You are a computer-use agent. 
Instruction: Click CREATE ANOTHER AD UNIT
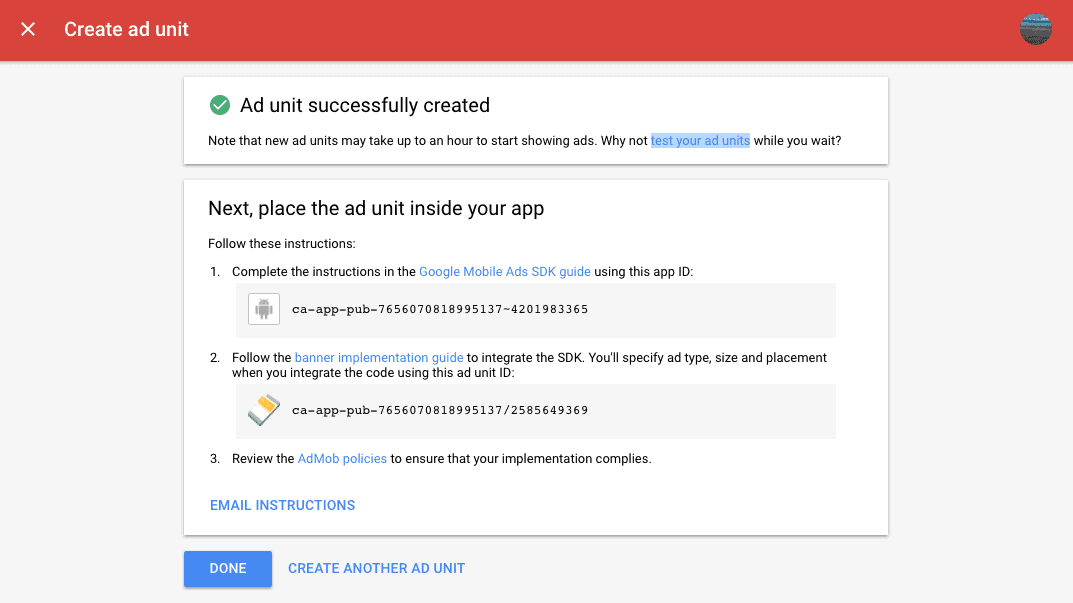[x=376, y=569]
